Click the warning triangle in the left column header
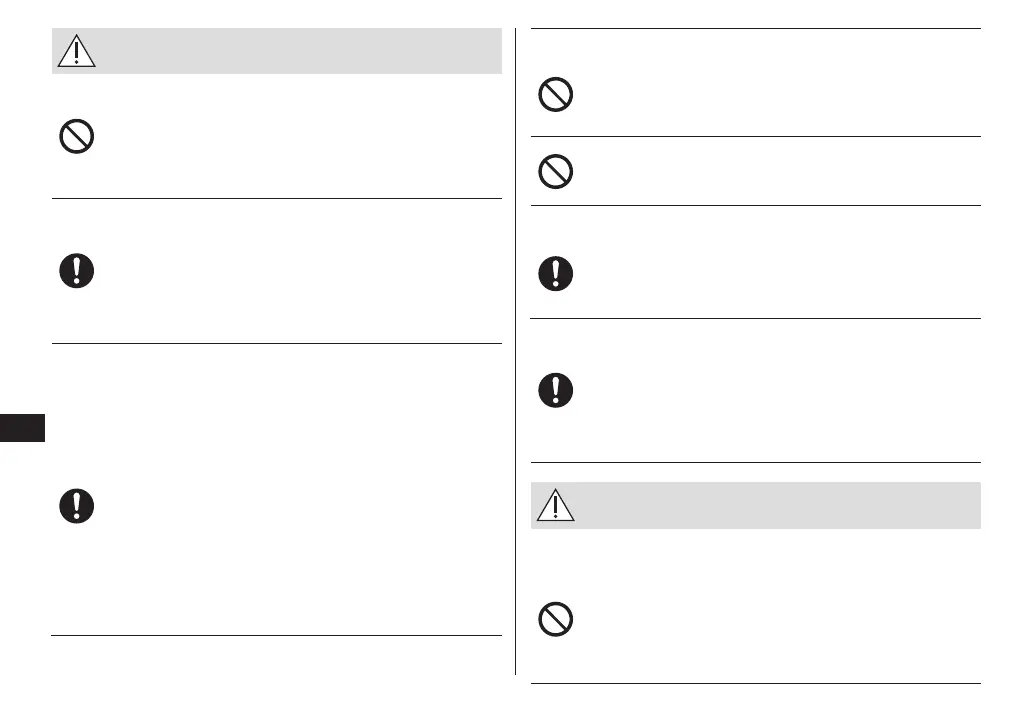 [77, 51]
